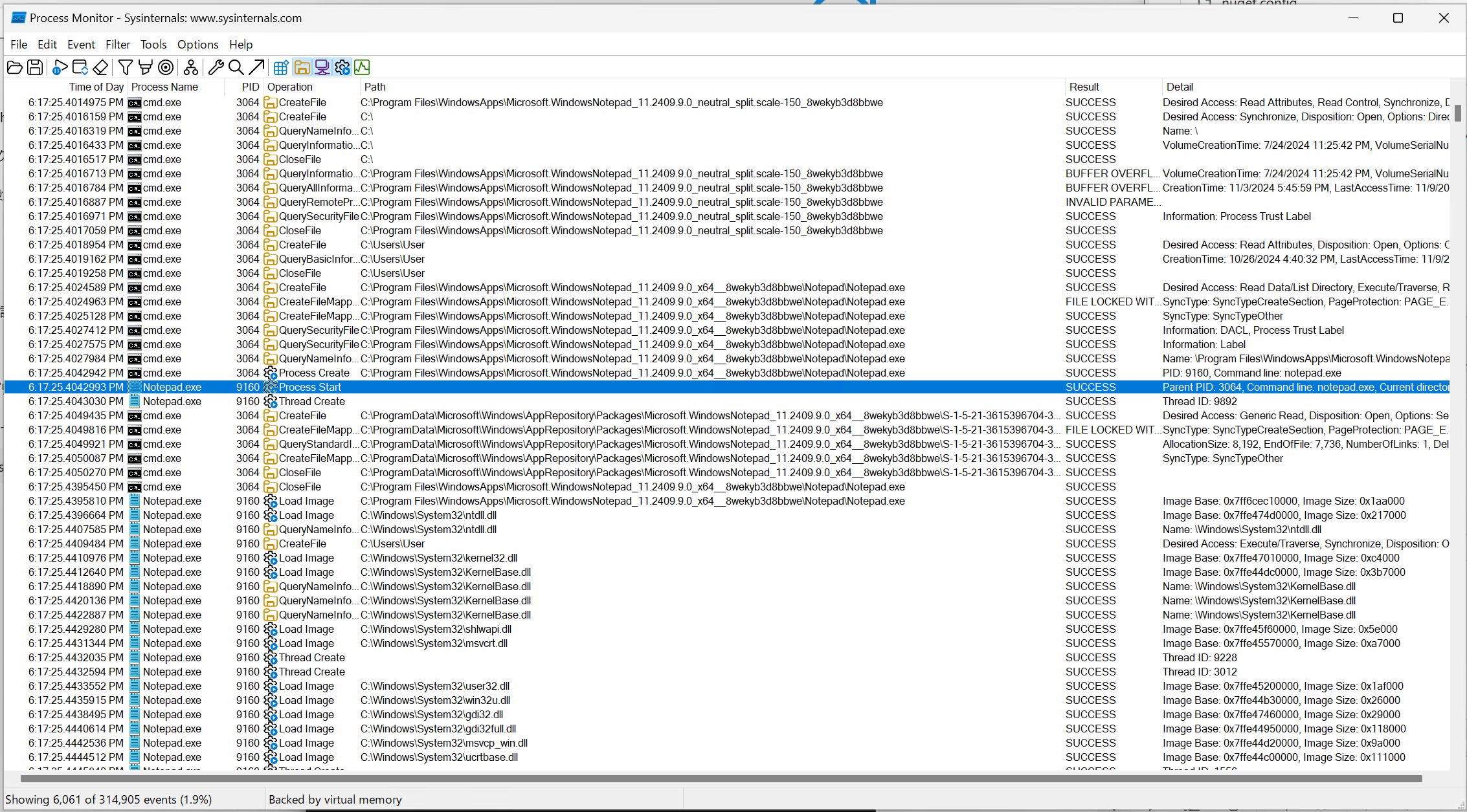Open the Filter menu
The width and height of the screenshot is (1467, 812).
coord(118,45)
